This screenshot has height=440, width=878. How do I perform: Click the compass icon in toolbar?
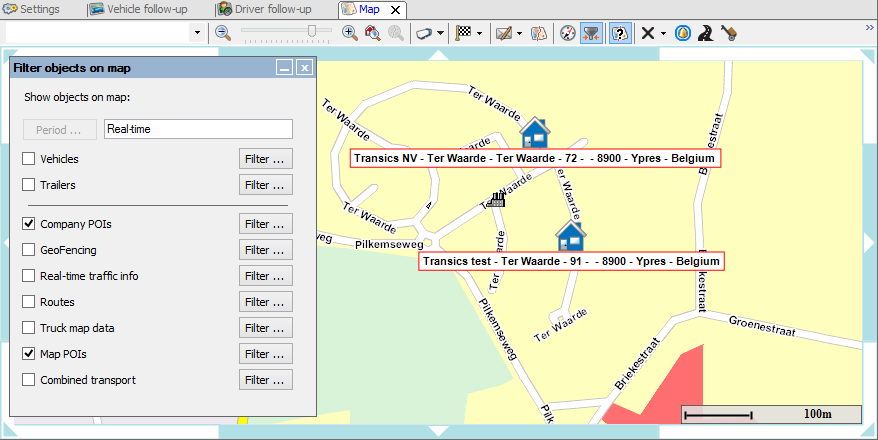pos(568,33)
